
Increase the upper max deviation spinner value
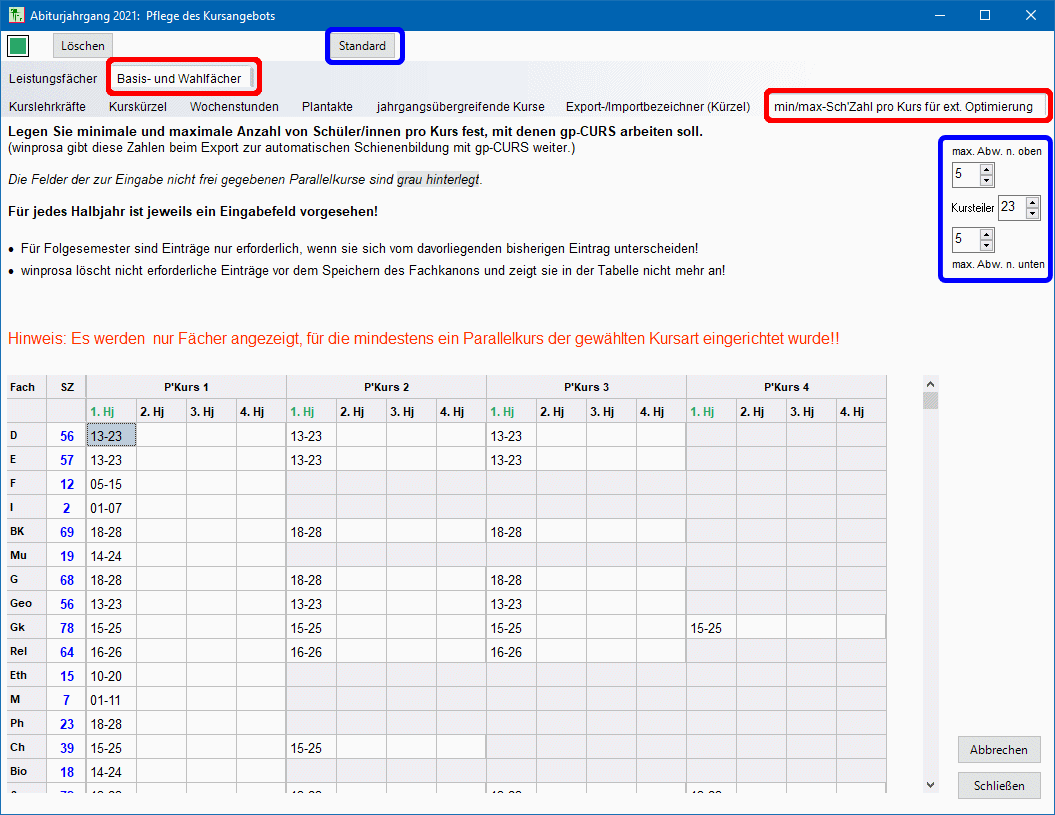(987, 169)
